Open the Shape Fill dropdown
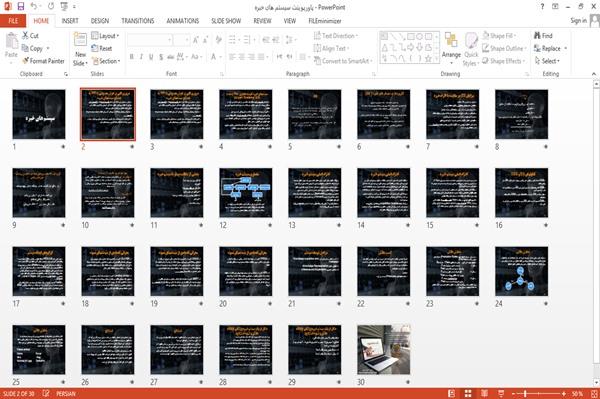This screenshot has width=600, height=399. click(x=499, y=36)
